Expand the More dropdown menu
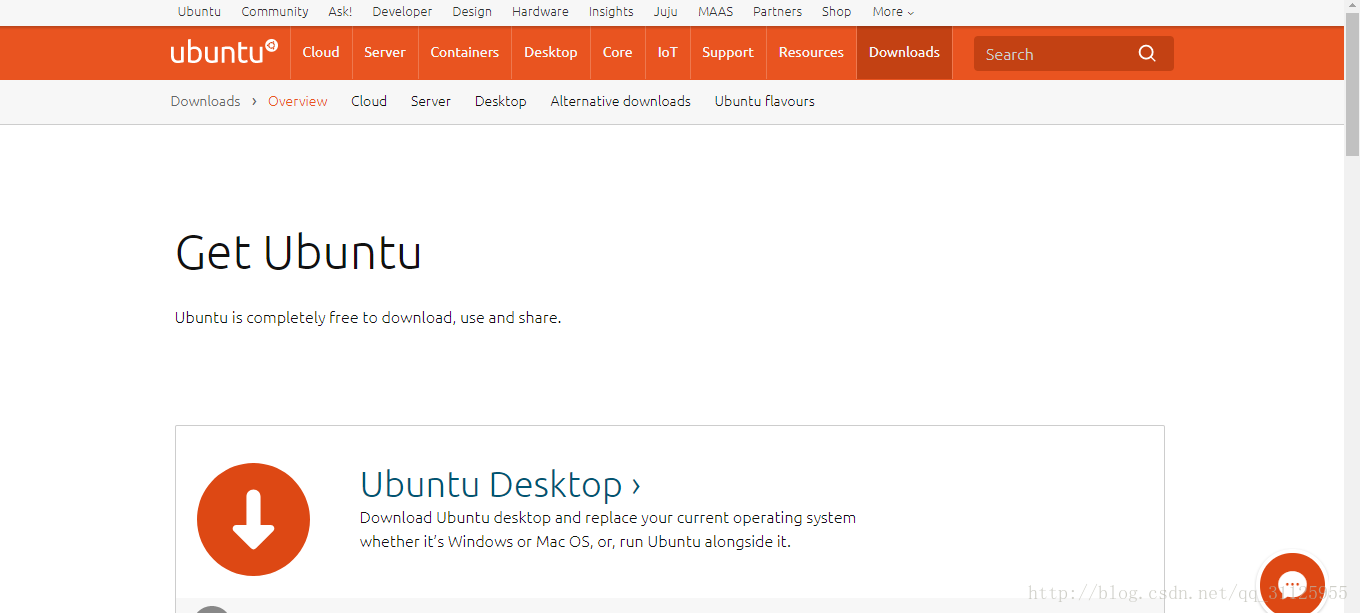Viewport: 1360px width, 613px height. pyautogui.click(x=892, y=12)
